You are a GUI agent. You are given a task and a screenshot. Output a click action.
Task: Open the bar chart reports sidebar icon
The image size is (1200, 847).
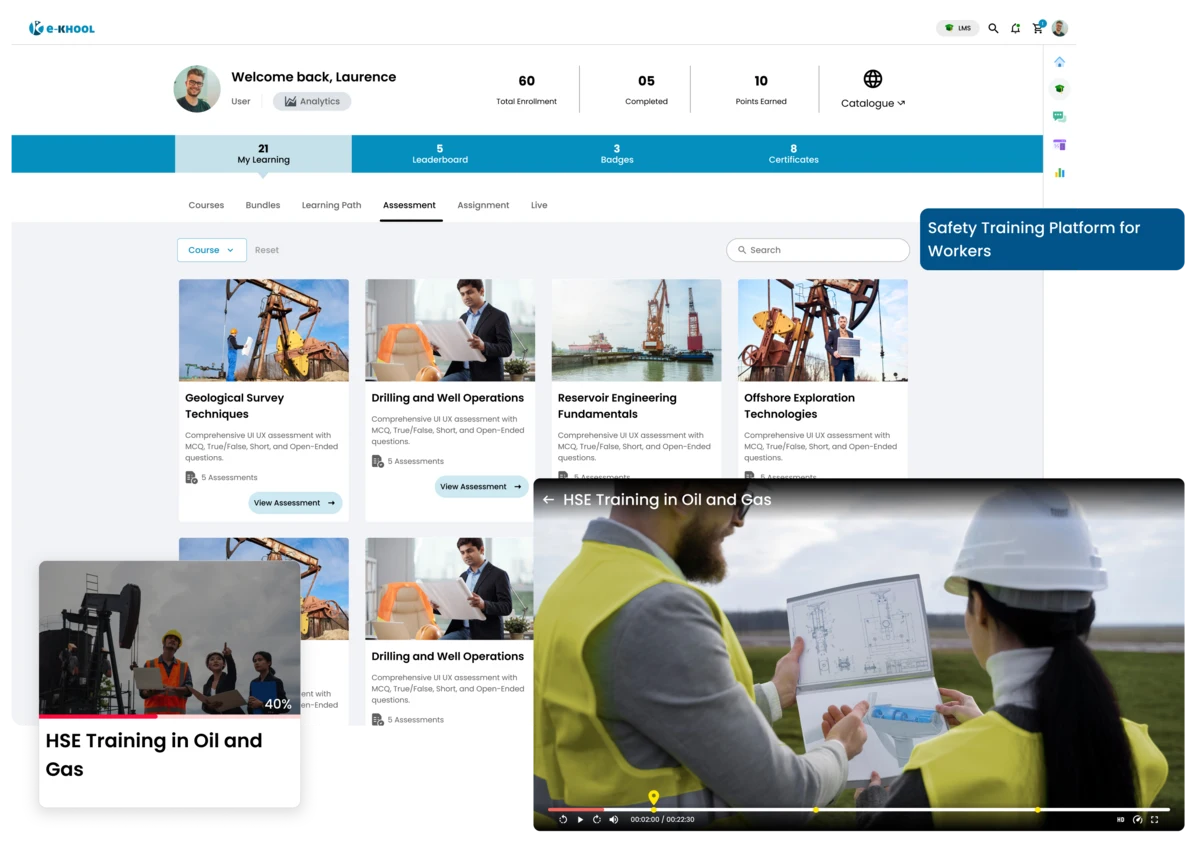tap(1059, 172)
